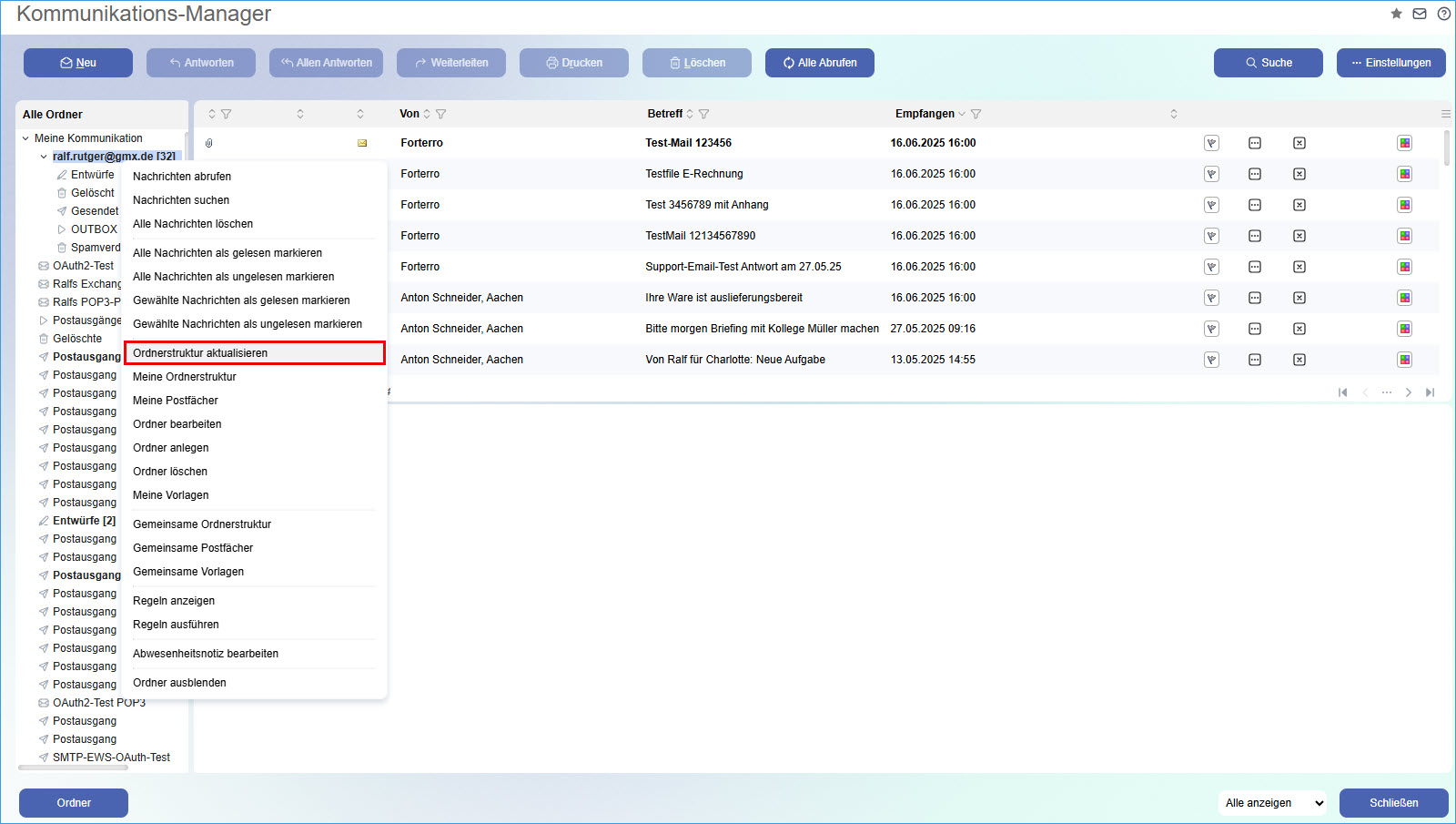
Task: Open the grid column menu hamburger icon
Action: pyautogui.click(x=1446, y=114)
